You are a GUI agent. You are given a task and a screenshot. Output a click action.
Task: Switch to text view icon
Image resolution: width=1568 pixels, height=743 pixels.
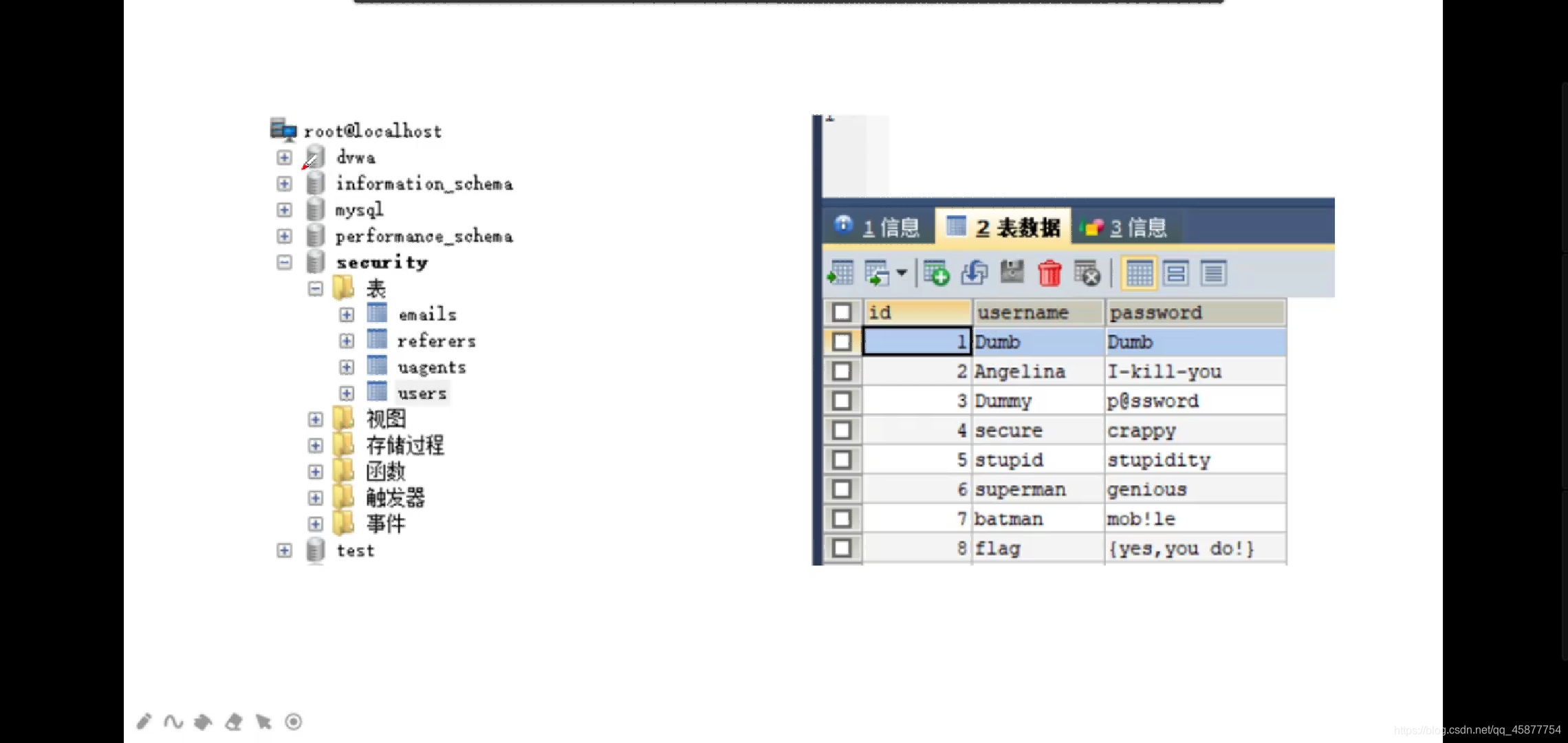1214,273
